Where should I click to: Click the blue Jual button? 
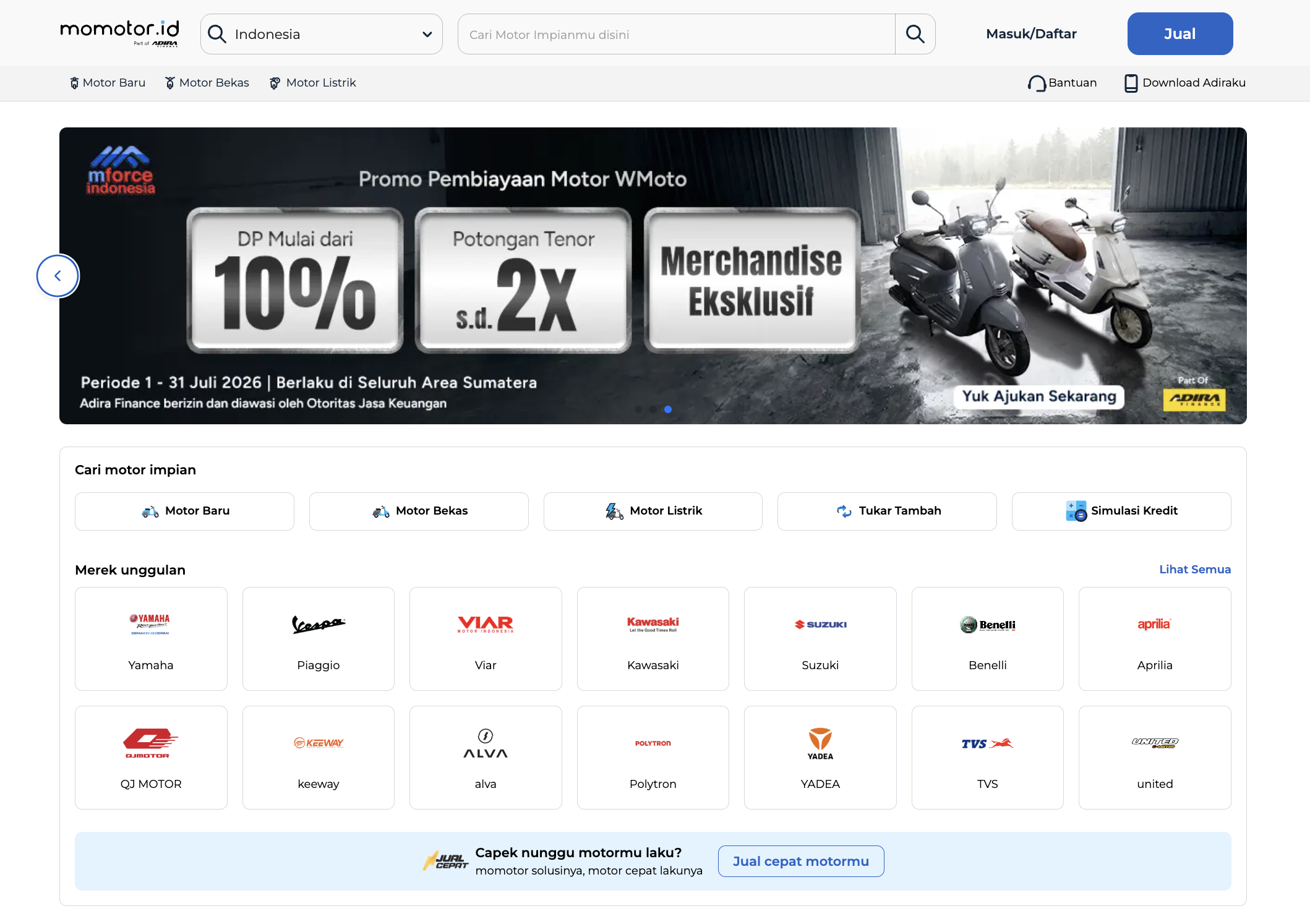1179,34
